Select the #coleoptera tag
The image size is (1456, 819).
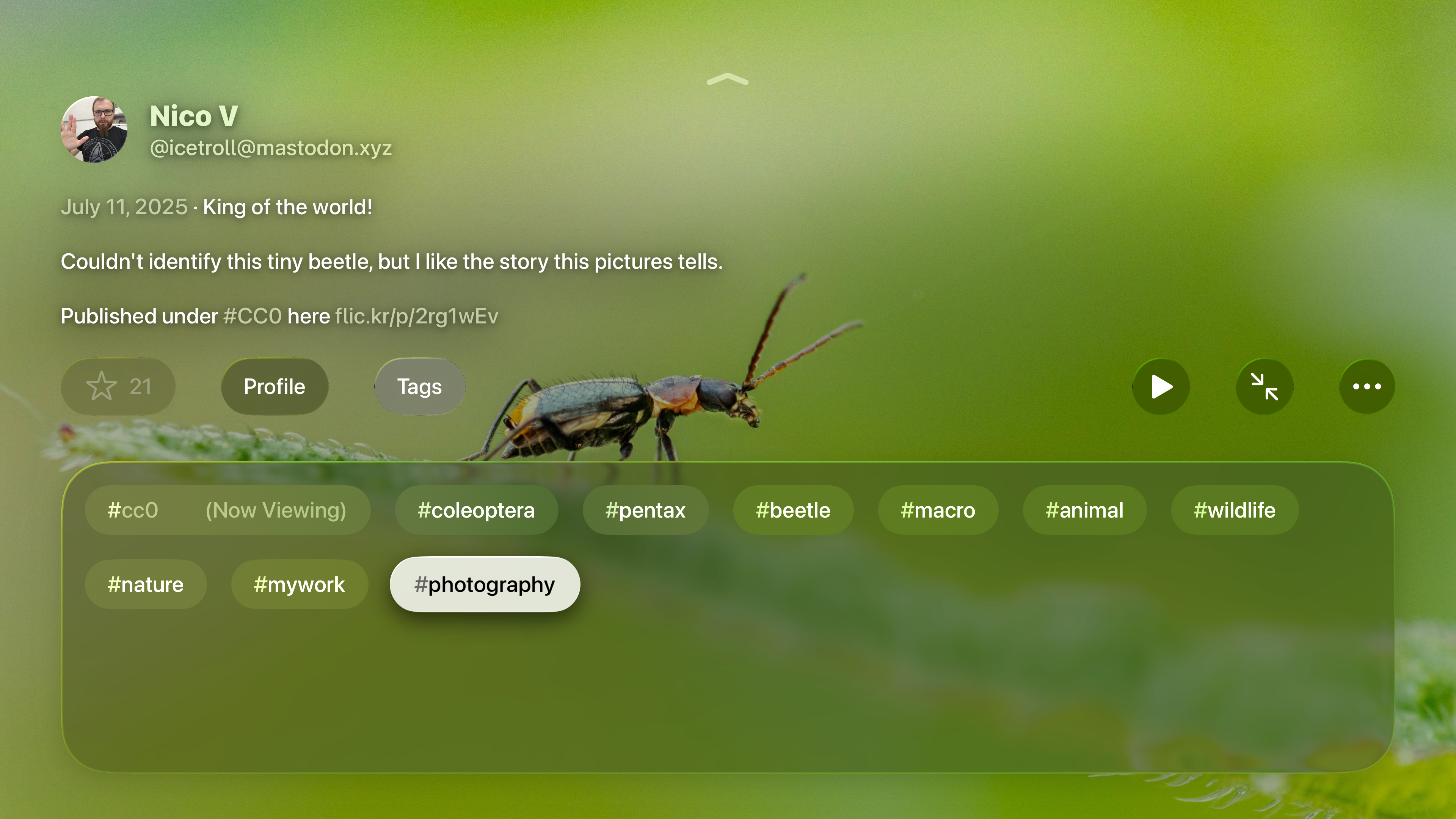coord(476,510)
